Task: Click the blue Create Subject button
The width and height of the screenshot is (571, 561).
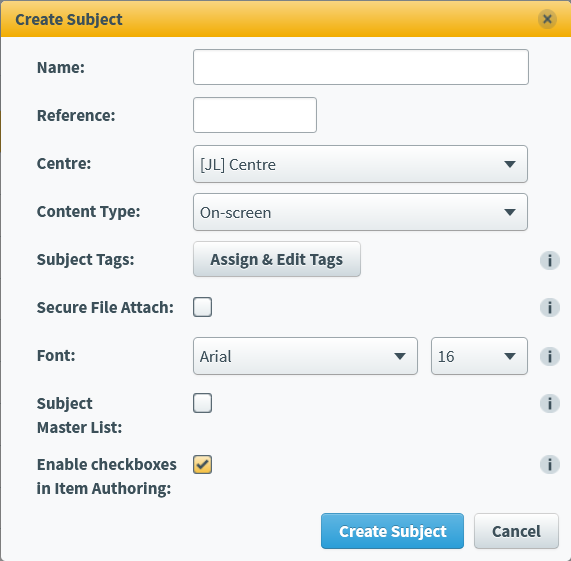Action: point(392,531)
